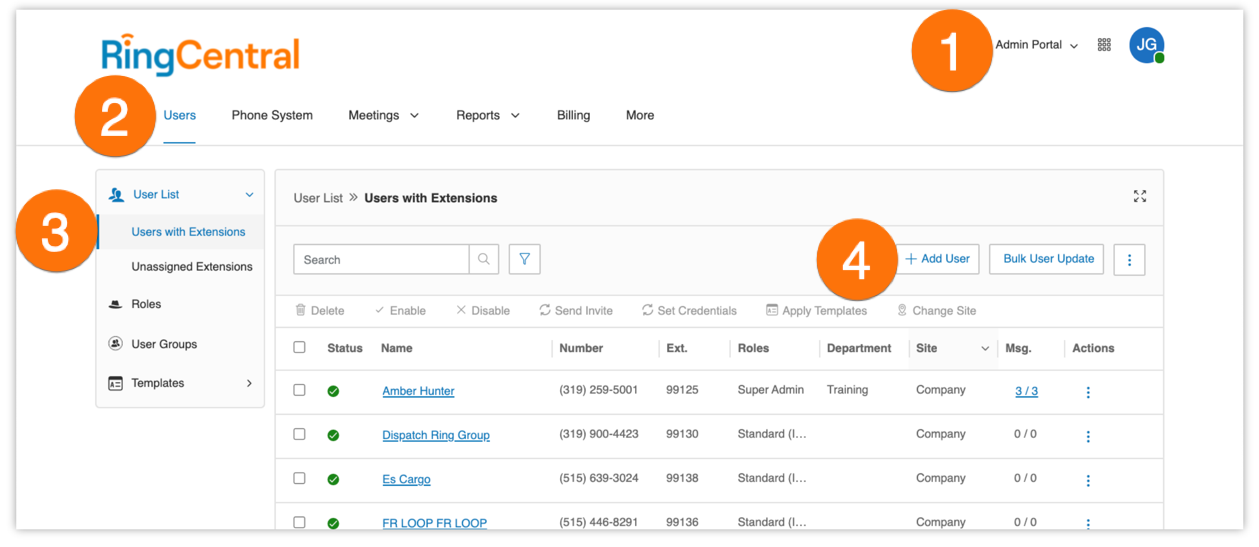Viewport: 1259px width, 547px height.
Task: Open the 3 / 3 messages link
Action: 1026,391
